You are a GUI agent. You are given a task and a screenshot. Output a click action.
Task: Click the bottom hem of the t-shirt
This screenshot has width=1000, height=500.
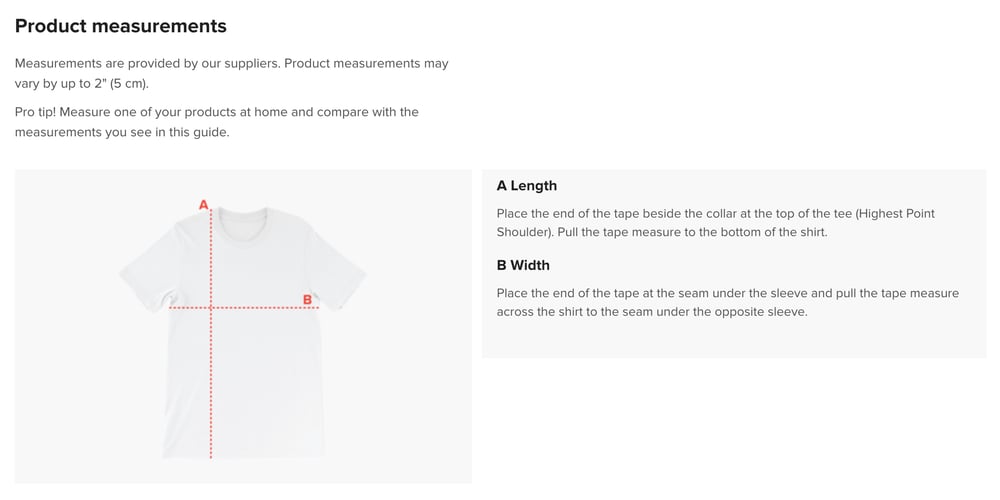click(245, 455)
